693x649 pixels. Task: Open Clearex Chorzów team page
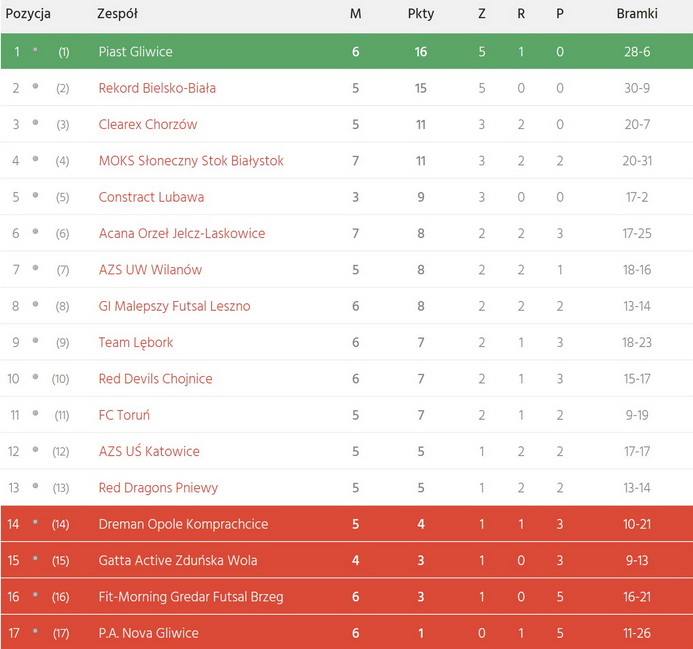click(147, 125)
